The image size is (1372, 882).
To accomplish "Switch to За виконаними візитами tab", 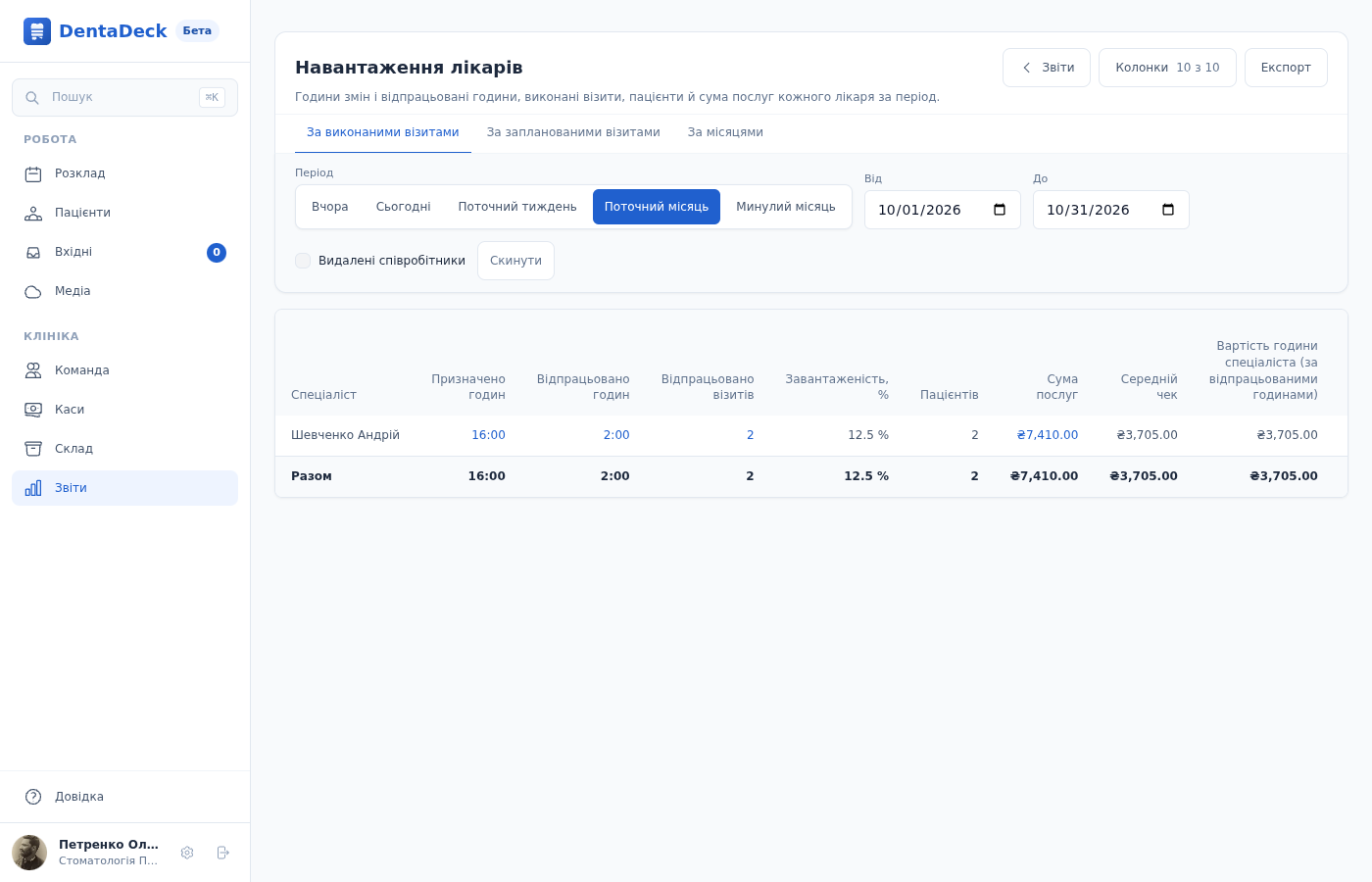I will 383,132.
